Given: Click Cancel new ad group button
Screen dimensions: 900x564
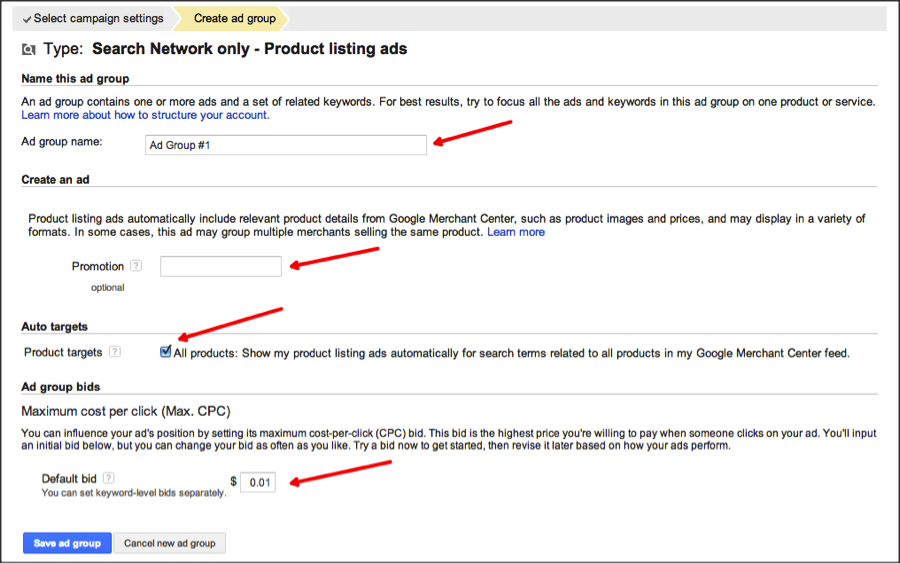Looking at the screenshot, I should pos(169,543).
